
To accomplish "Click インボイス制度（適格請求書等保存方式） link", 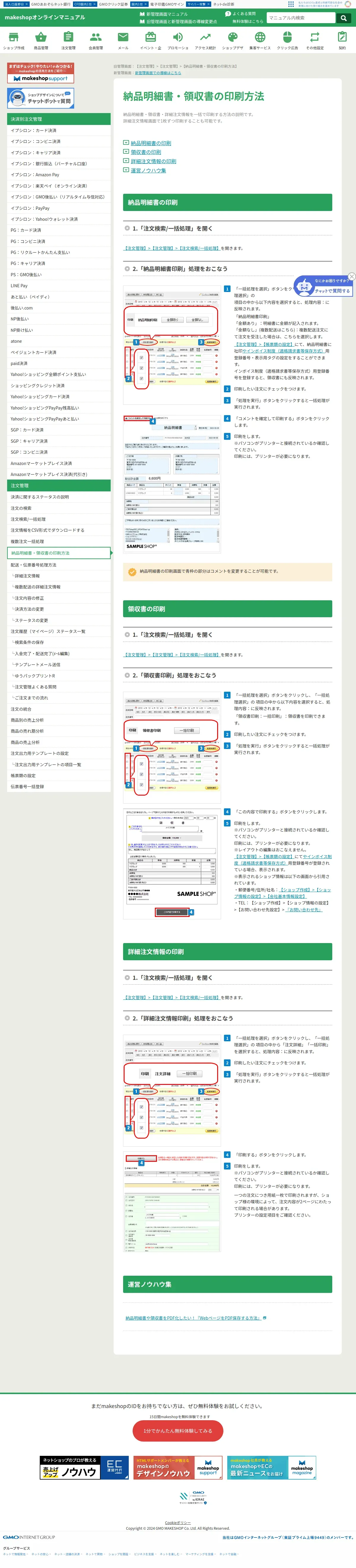I will click(283, 351).
